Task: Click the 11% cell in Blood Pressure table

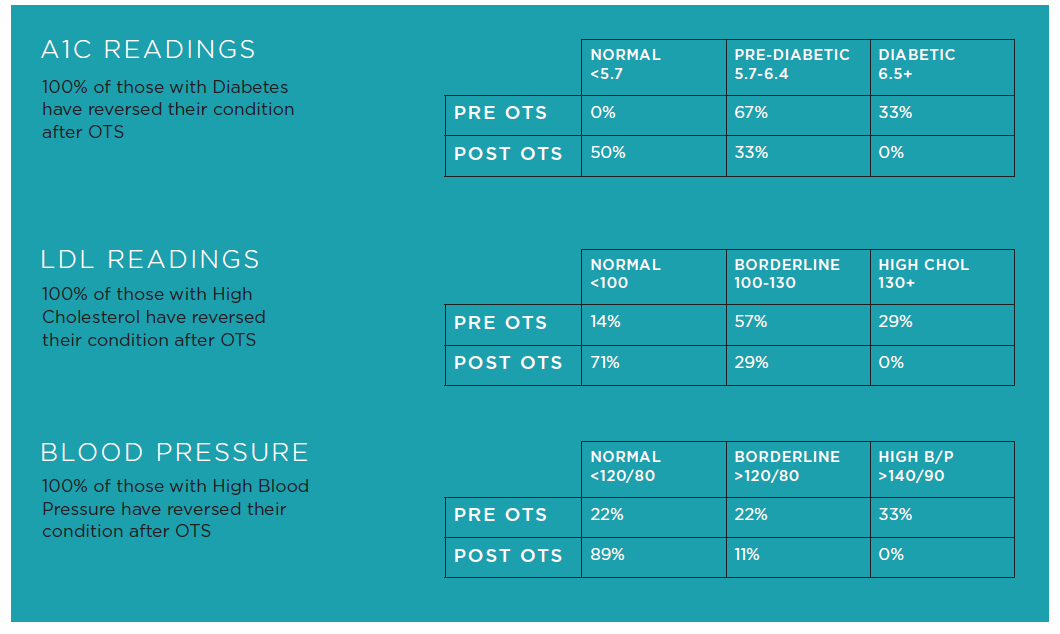Action: 747,554
